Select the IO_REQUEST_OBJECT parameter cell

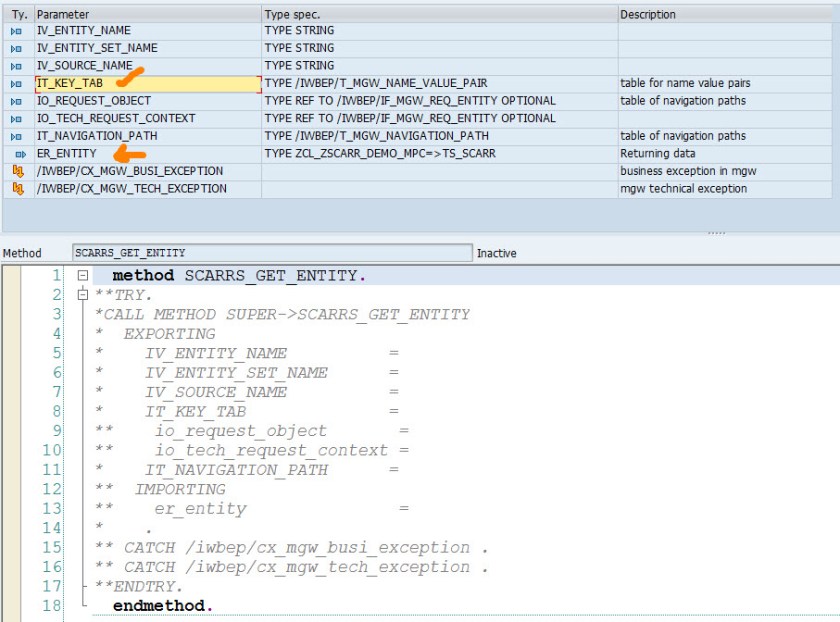coord(148,101)
